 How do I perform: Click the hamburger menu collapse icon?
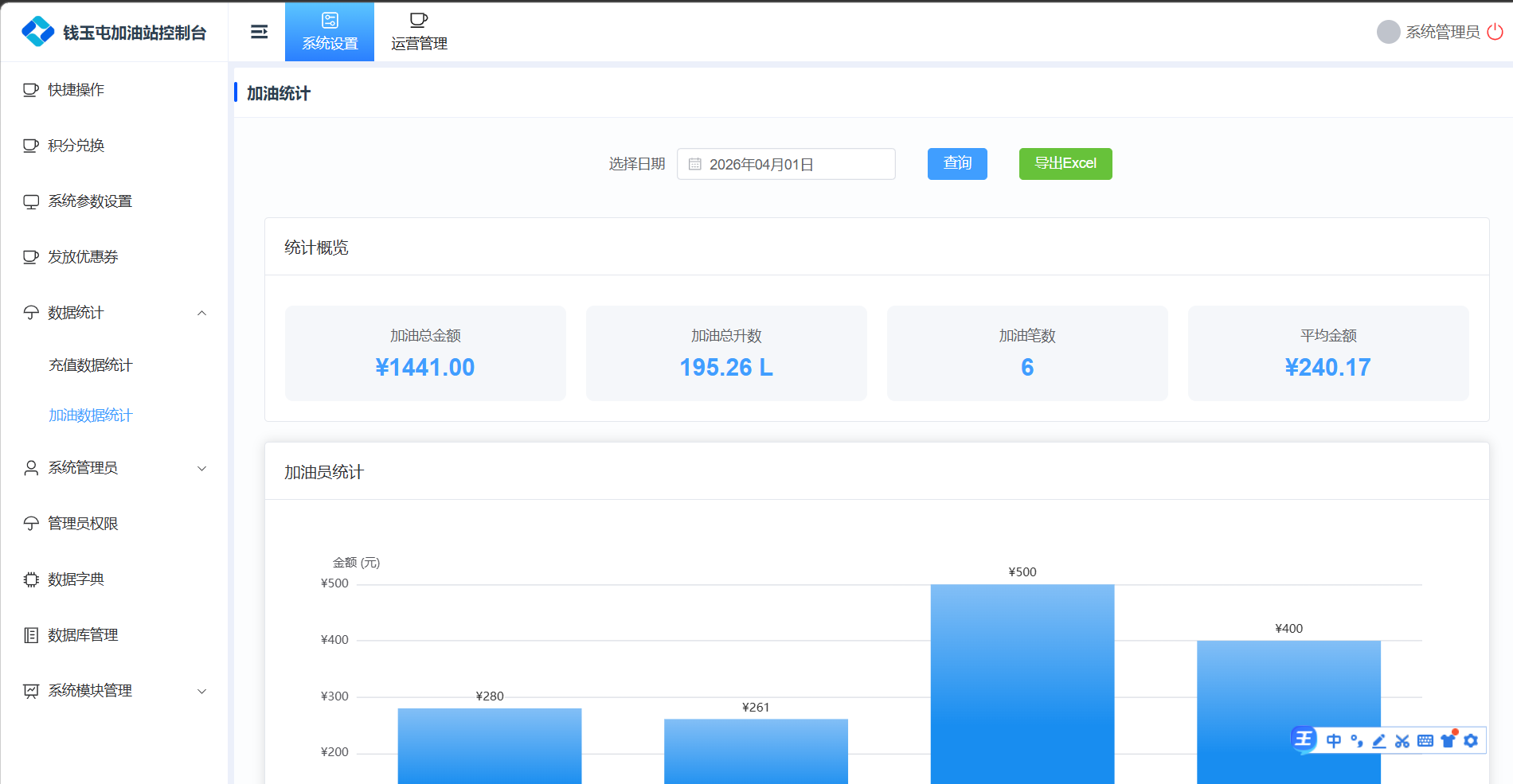coord(259,32)
